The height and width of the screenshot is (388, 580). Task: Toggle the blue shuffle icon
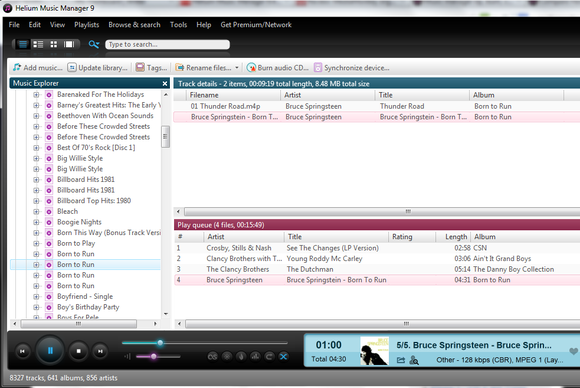pos(283,357)
